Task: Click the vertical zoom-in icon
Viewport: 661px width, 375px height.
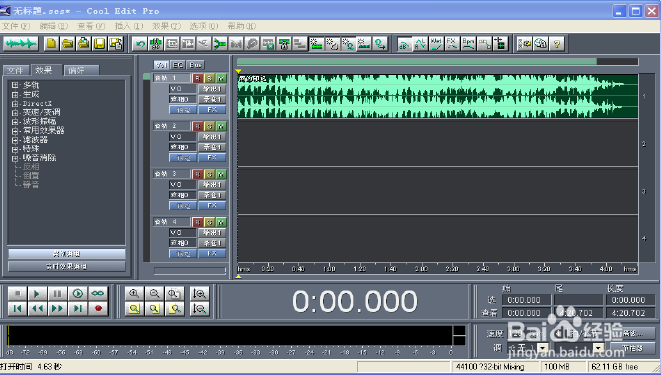Action: (x=199, y=293)
